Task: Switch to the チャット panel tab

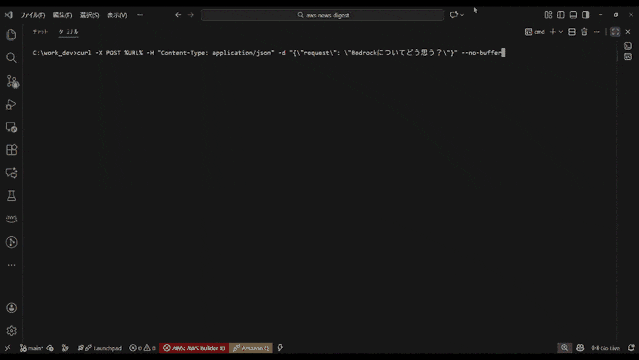Action: point(40,32)
